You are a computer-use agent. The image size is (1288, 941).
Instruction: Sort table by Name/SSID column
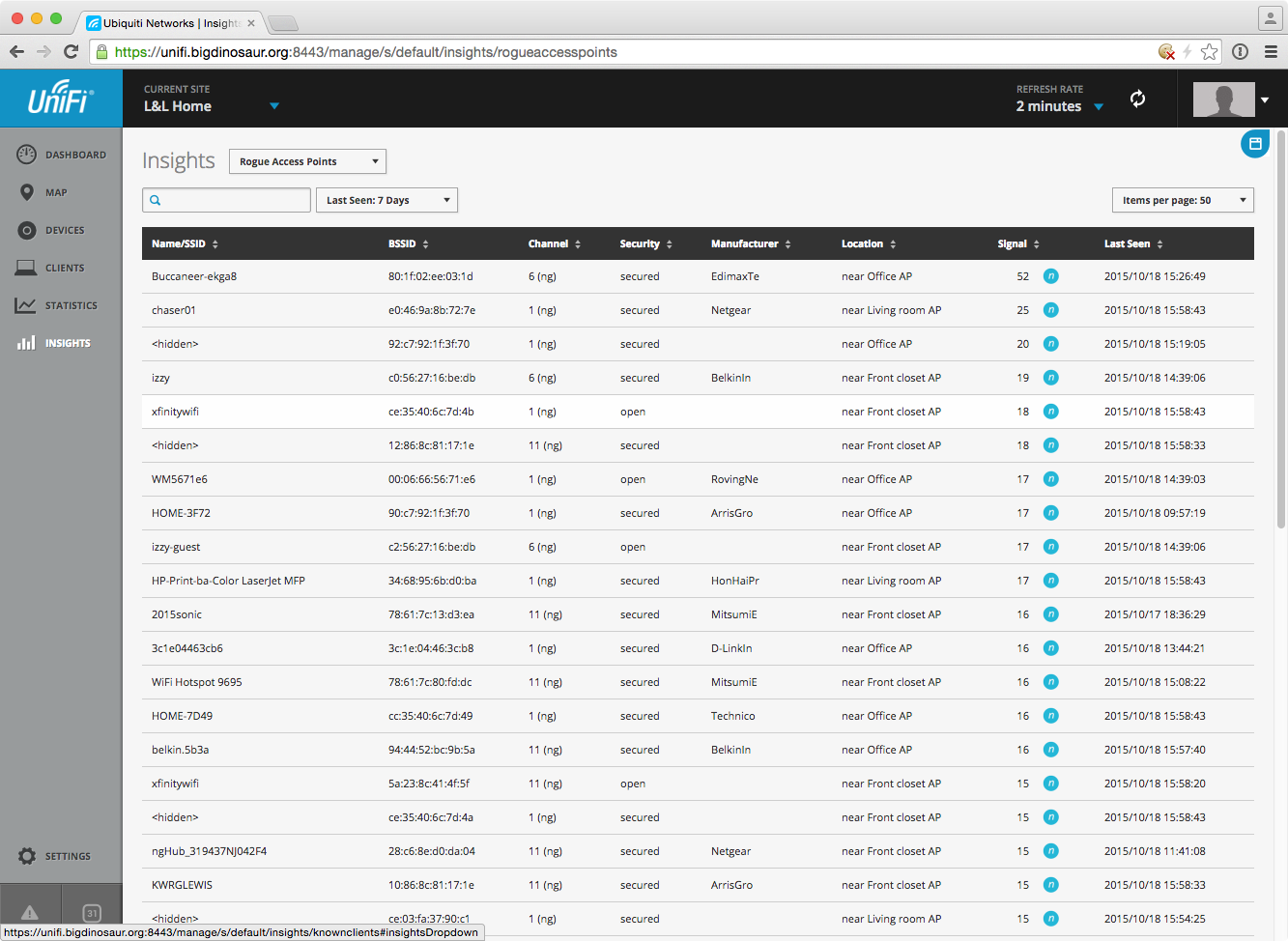point(185,243)
